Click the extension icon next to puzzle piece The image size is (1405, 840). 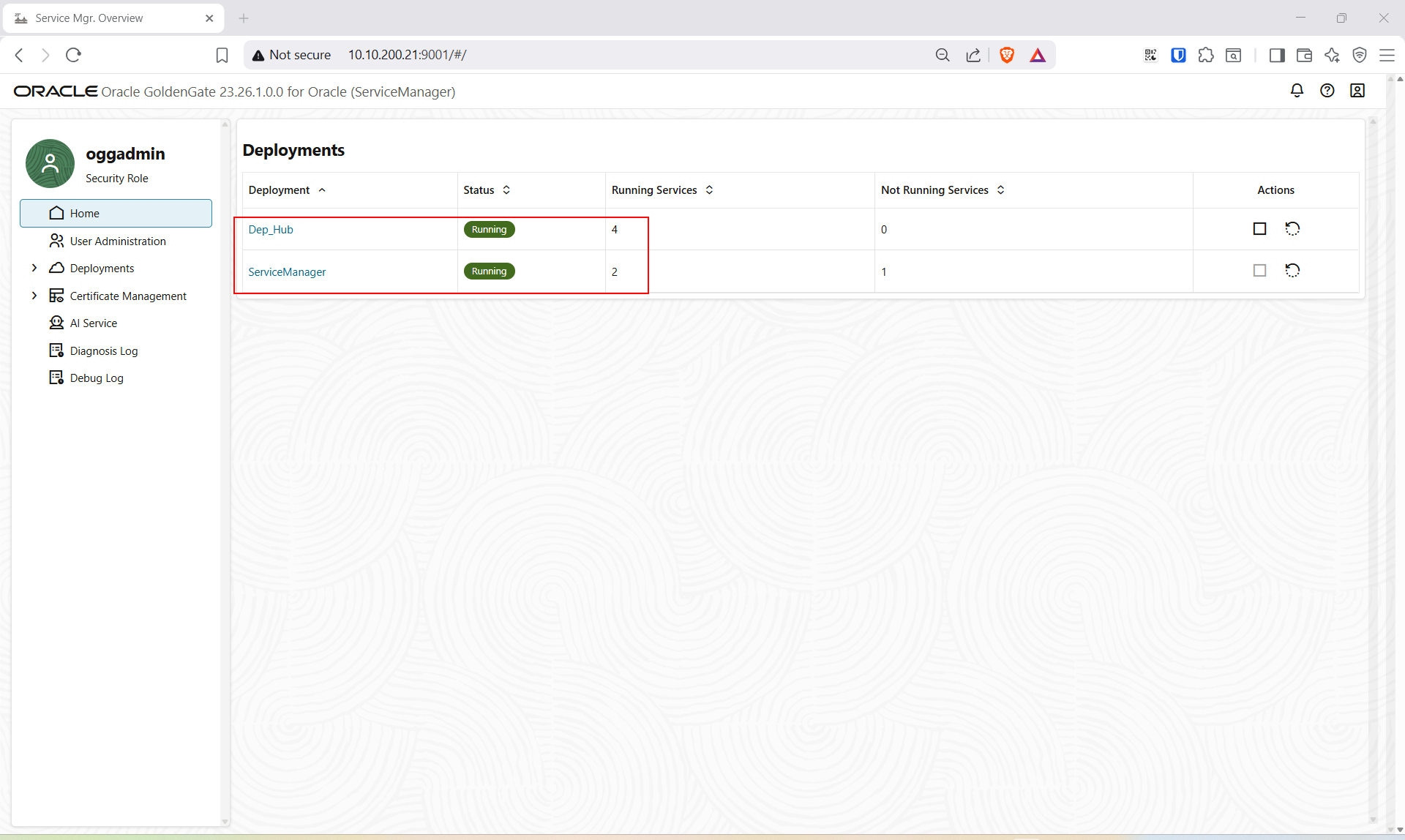click(x=1233, y=55)
